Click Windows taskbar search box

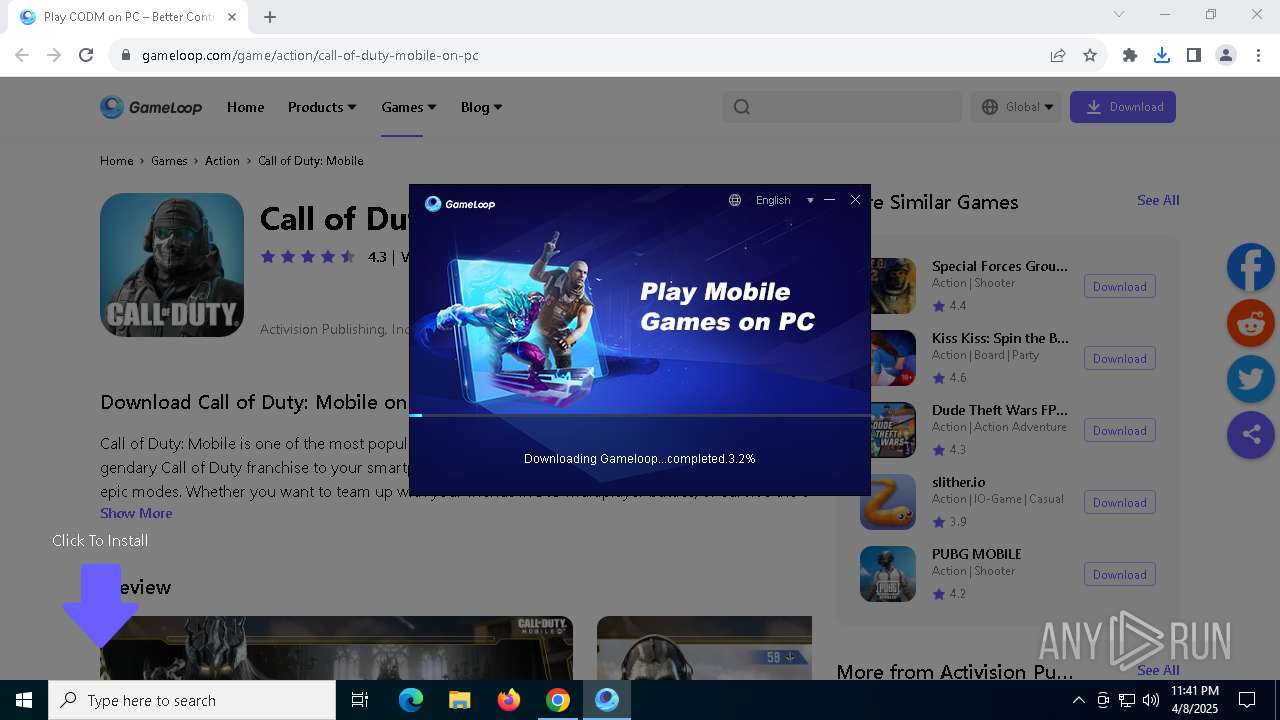click(192, 700)
